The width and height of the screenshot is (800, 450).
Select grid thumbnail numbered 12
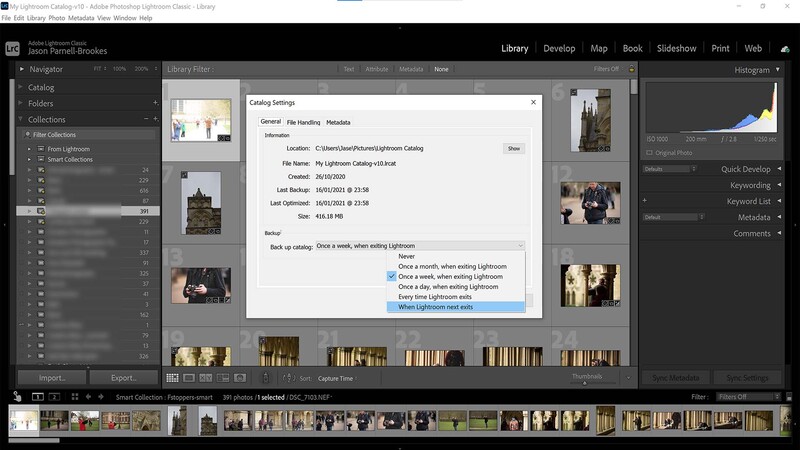(x=590, y=203)
